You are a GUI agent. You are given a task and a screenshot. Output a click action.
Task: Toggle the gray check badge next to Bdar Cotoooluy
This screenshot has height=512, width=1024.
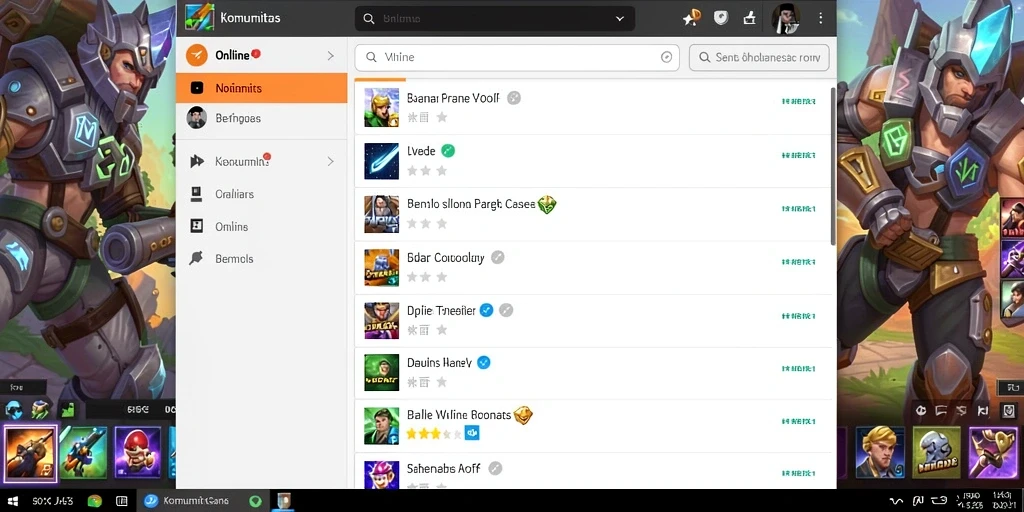(498, 257)
